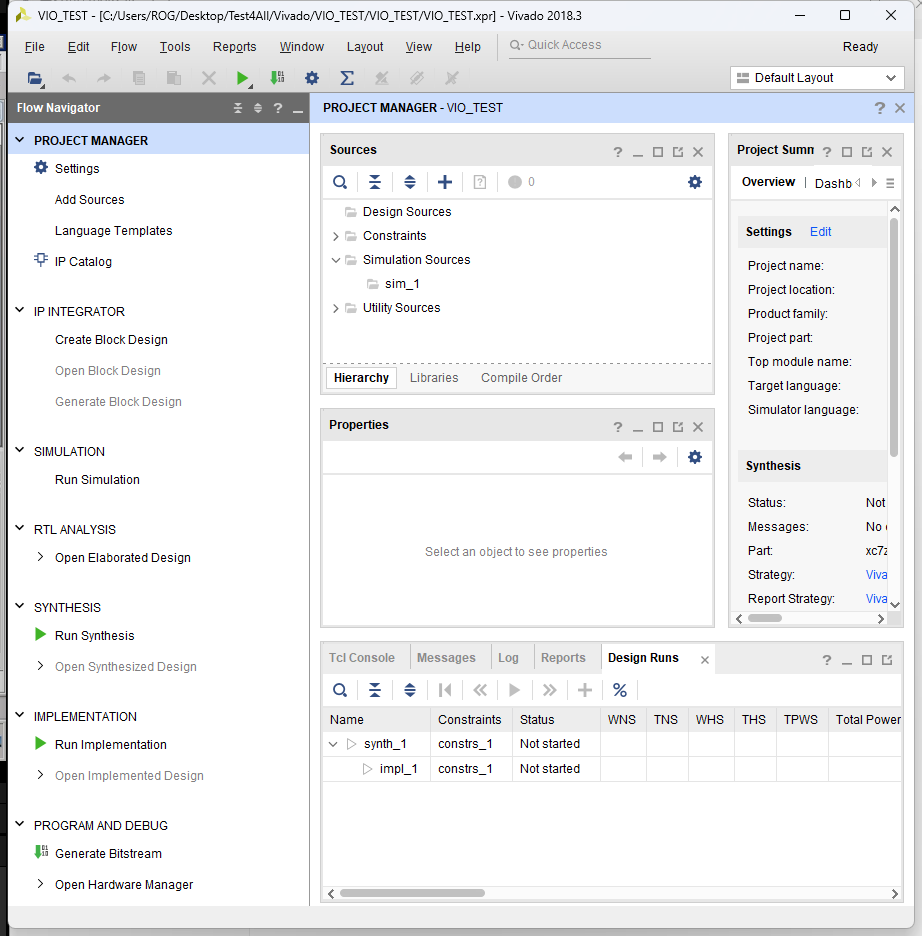
Task: Open IP Catalog from Flow Navigator
Action: pyautogui.click(x=83, y=261)
